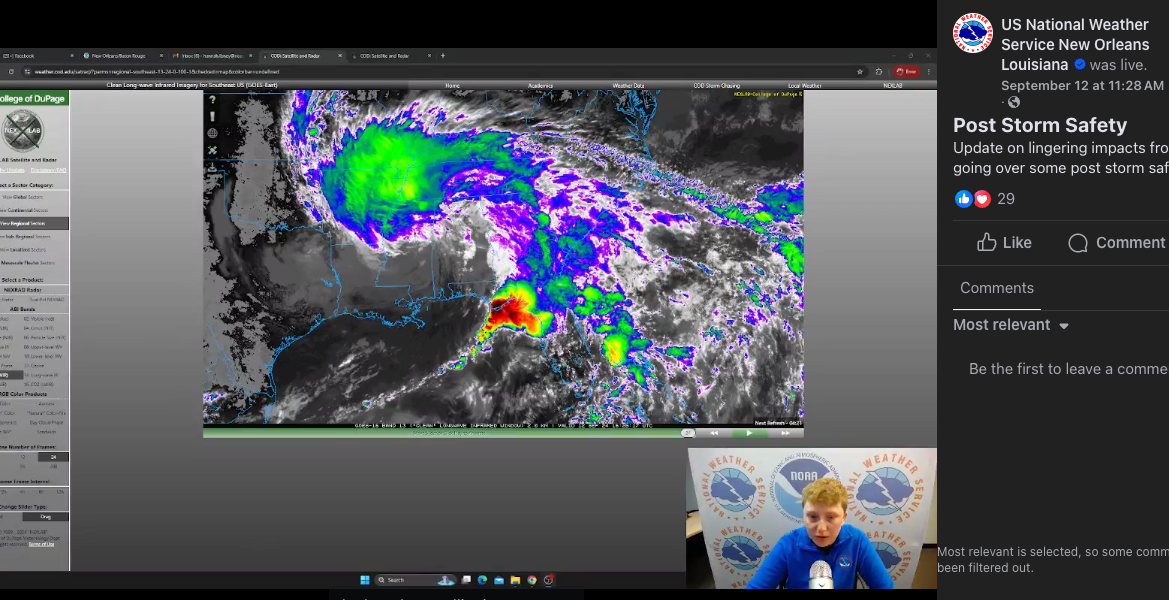The width and height of the screenshot is (1169, 600).
Task: Click the heart reaction icon under the post
Action: tap(981, 198)
